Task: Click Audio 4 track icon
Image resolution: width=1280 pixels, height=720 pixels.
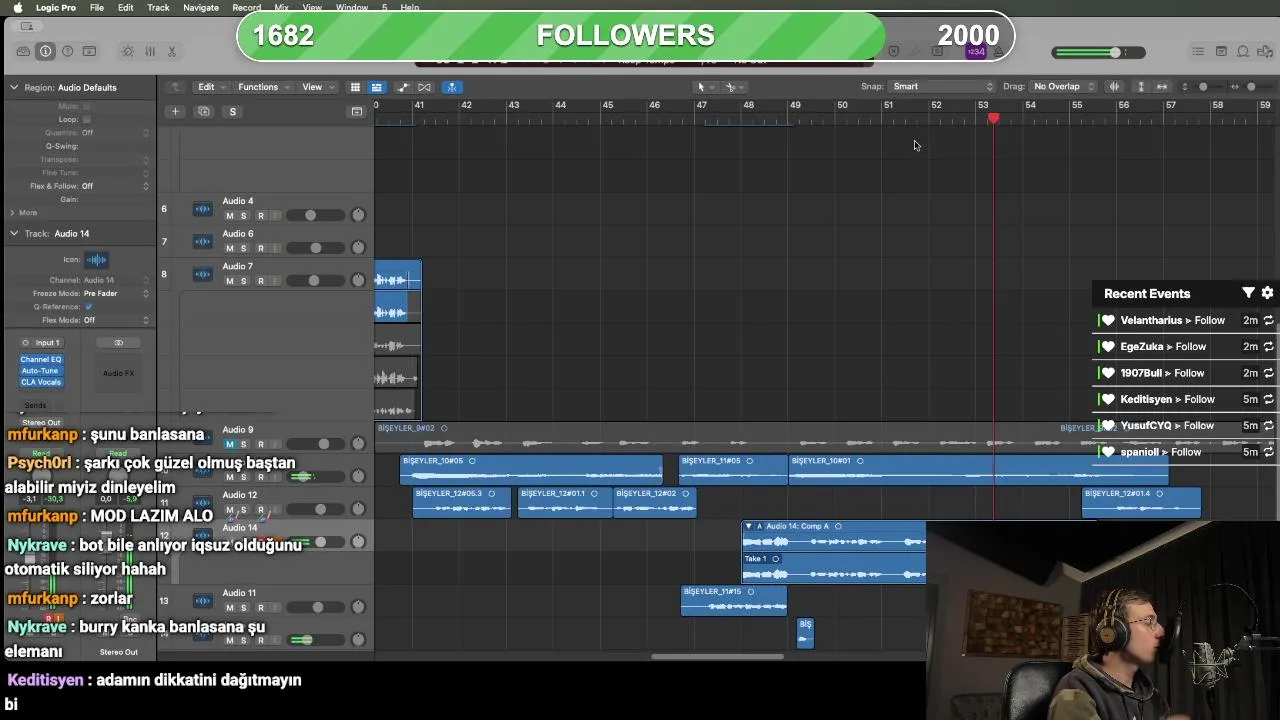Action: click(202, 209)
